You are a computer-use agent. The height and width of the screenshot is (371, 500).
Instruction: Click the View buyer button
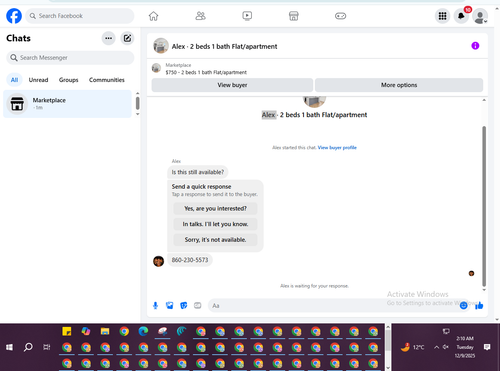point(232,85)
